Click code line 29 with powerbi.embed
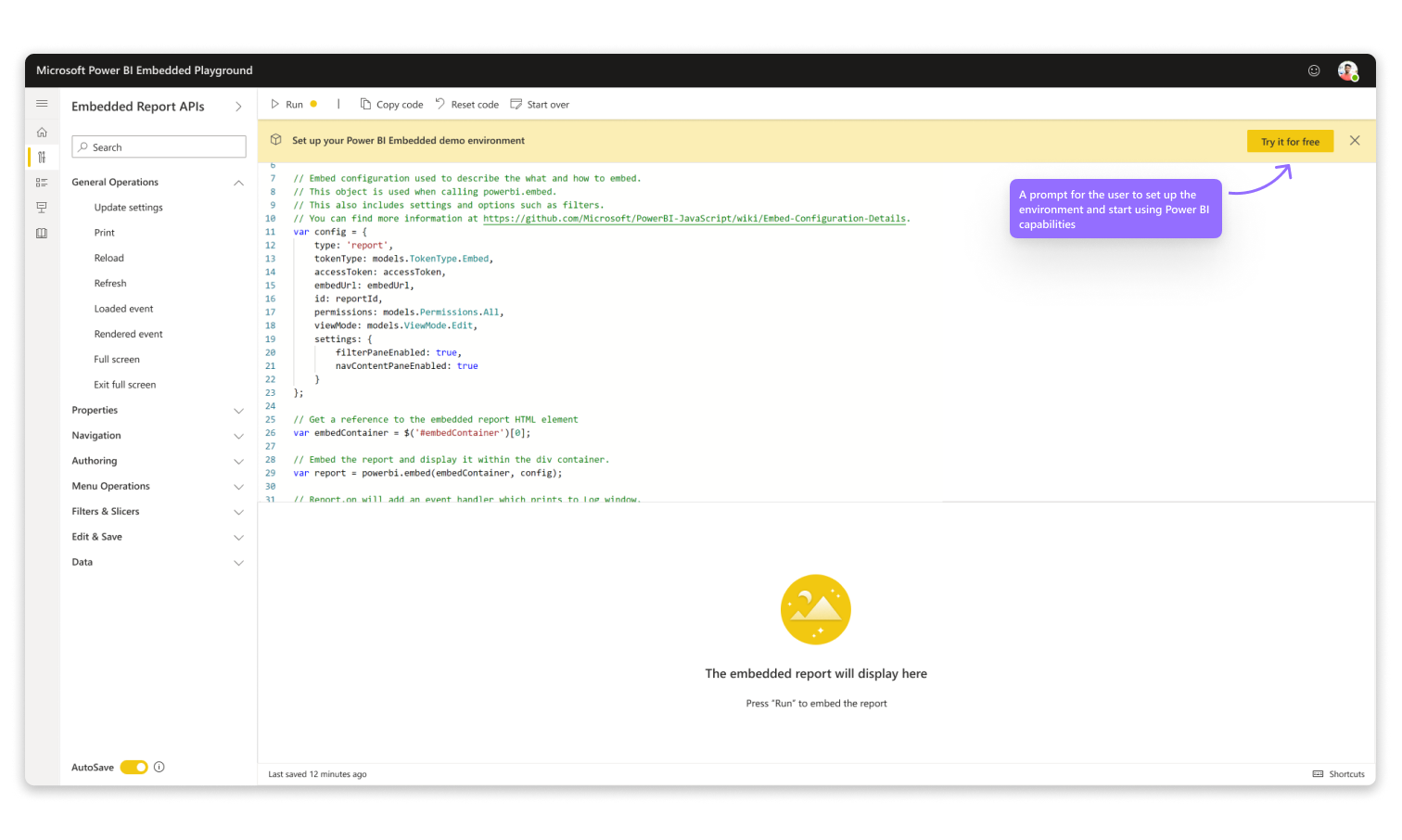Viewport: 1402px width, 840px height. [427, 473]
